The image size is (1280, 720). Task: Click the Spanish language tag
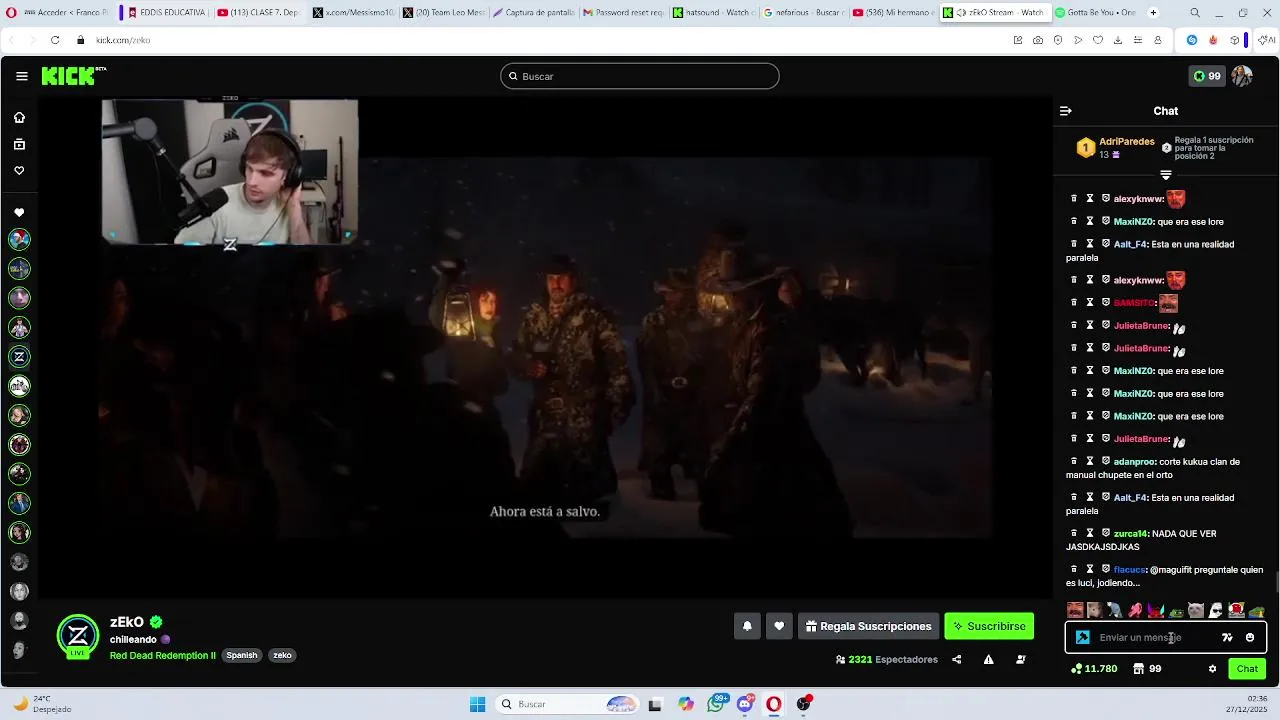pyautogui.click(x=242, y=656)
